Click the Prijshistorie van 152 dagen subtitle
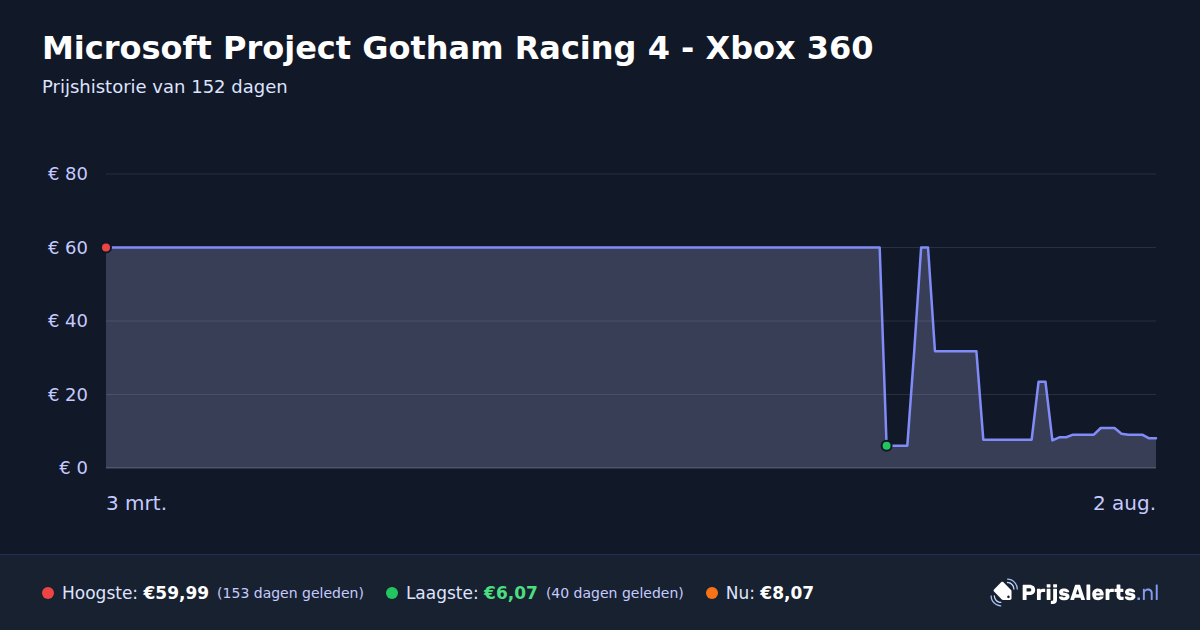This screenshot has height=630, width=1200. tap(165, 87)
